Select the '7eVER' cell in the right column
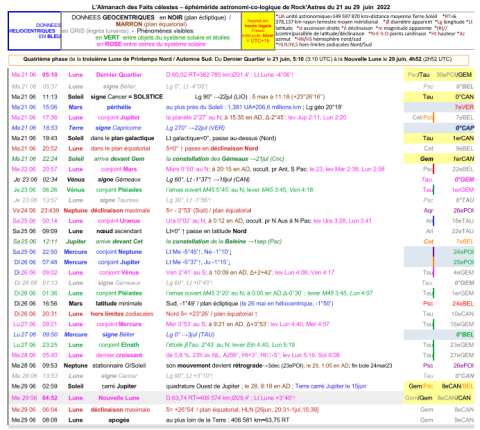The image size is (480, 430). (x=464, y=107)
